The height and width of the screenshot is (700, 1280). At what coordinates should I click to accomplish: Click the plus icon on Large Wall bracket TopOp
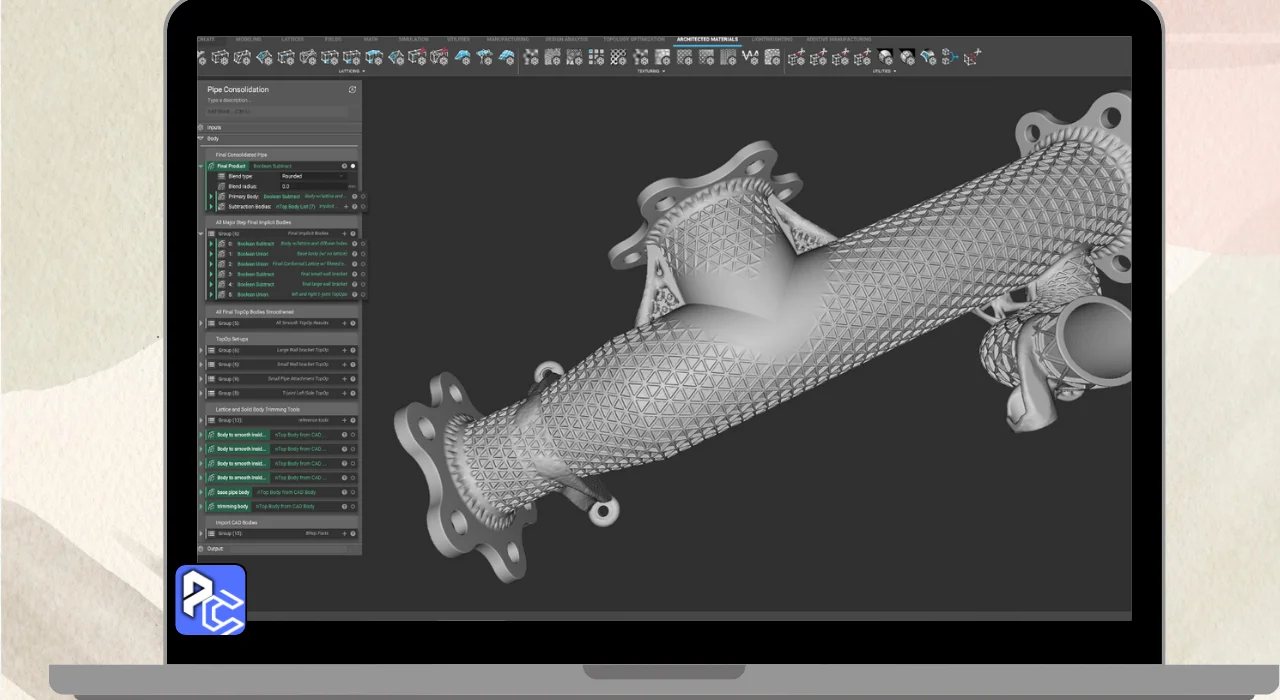(344, 350)
